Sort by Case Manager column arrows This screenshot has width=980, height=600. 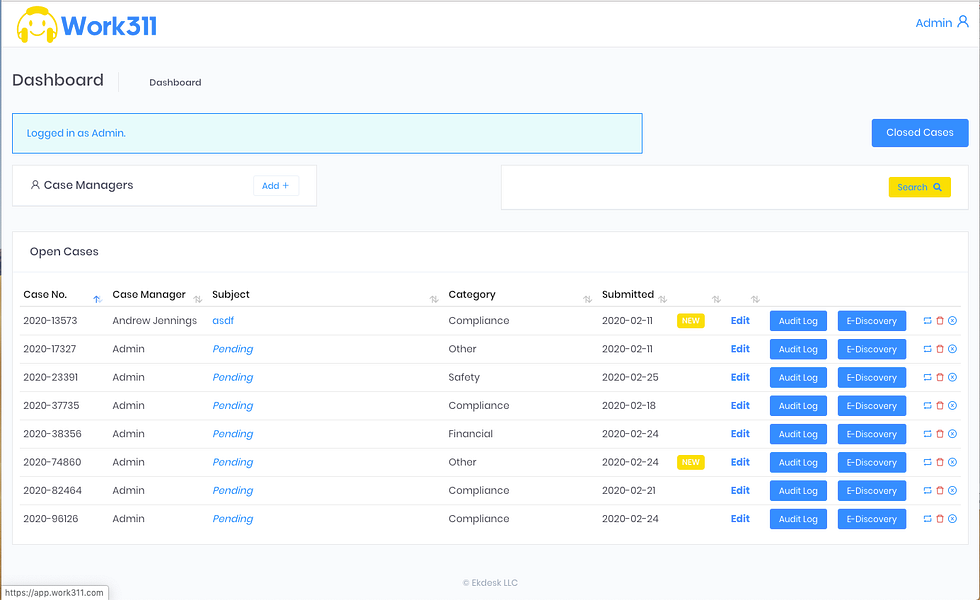coord(198,299)
